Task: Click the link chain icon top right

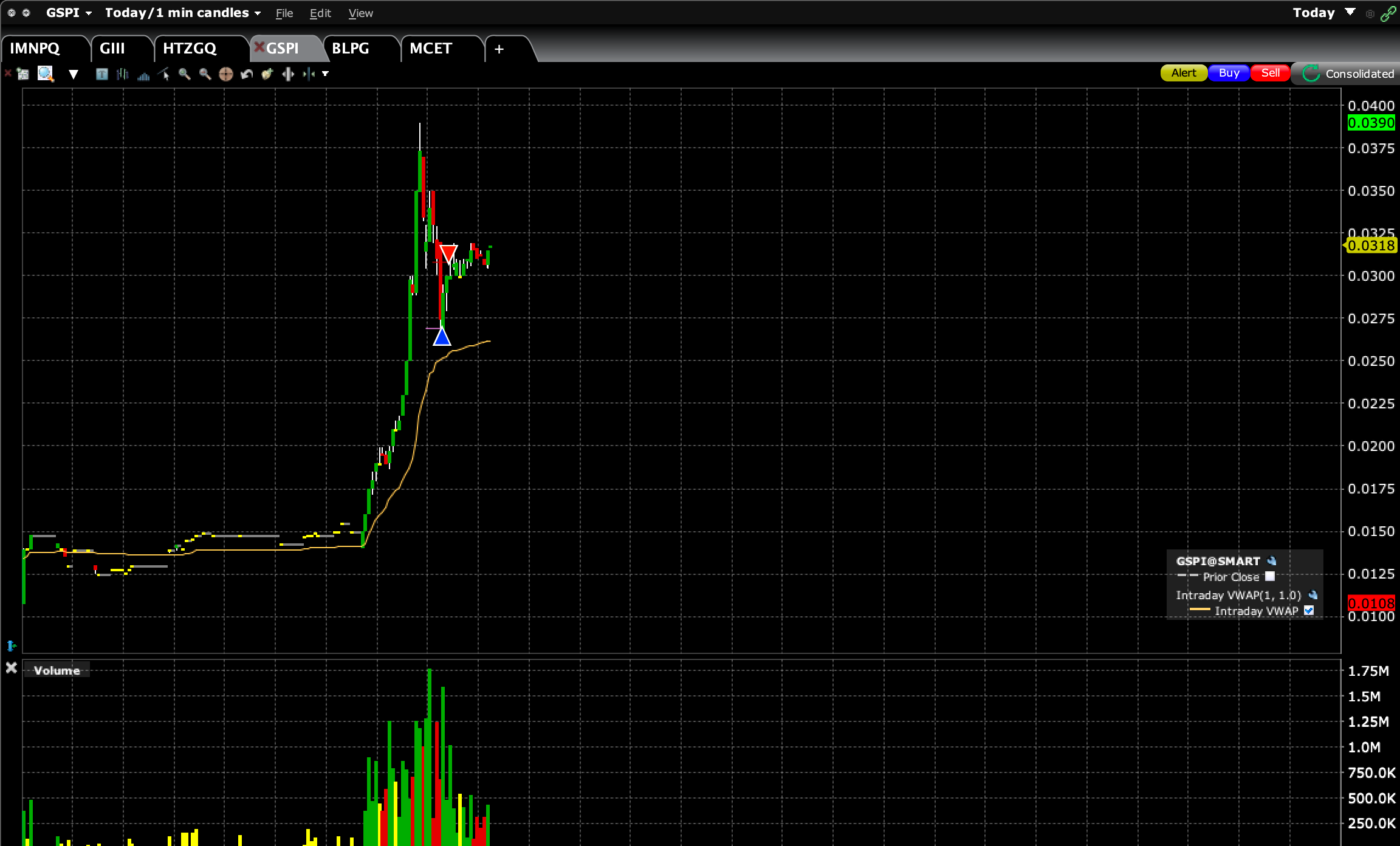Action: click(1388, 13)
